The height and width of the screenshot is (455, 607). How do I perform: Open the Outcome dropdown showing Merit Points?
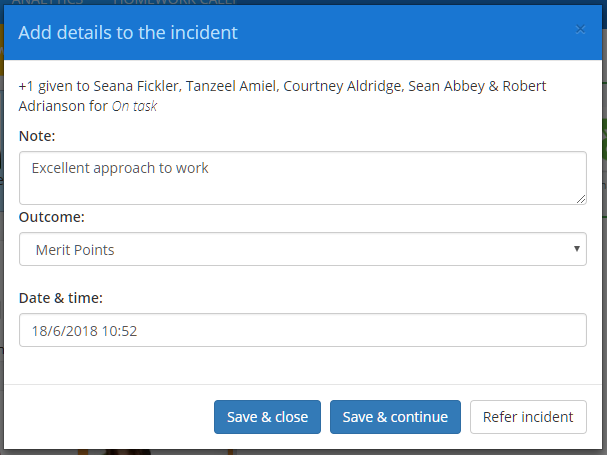[302, 250]
